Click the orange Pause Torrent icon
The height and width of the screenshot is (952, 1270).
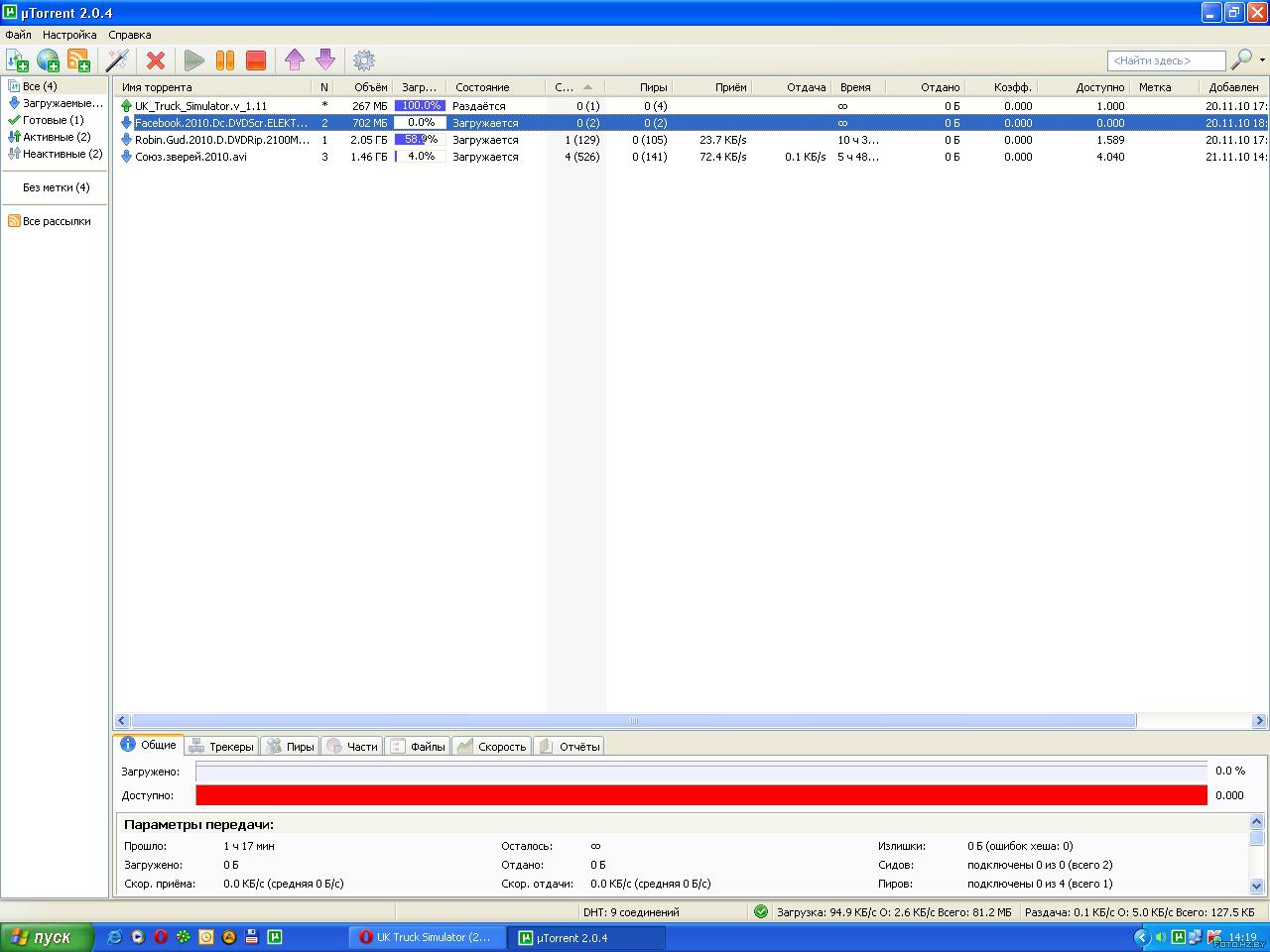[x=225, y=60]
